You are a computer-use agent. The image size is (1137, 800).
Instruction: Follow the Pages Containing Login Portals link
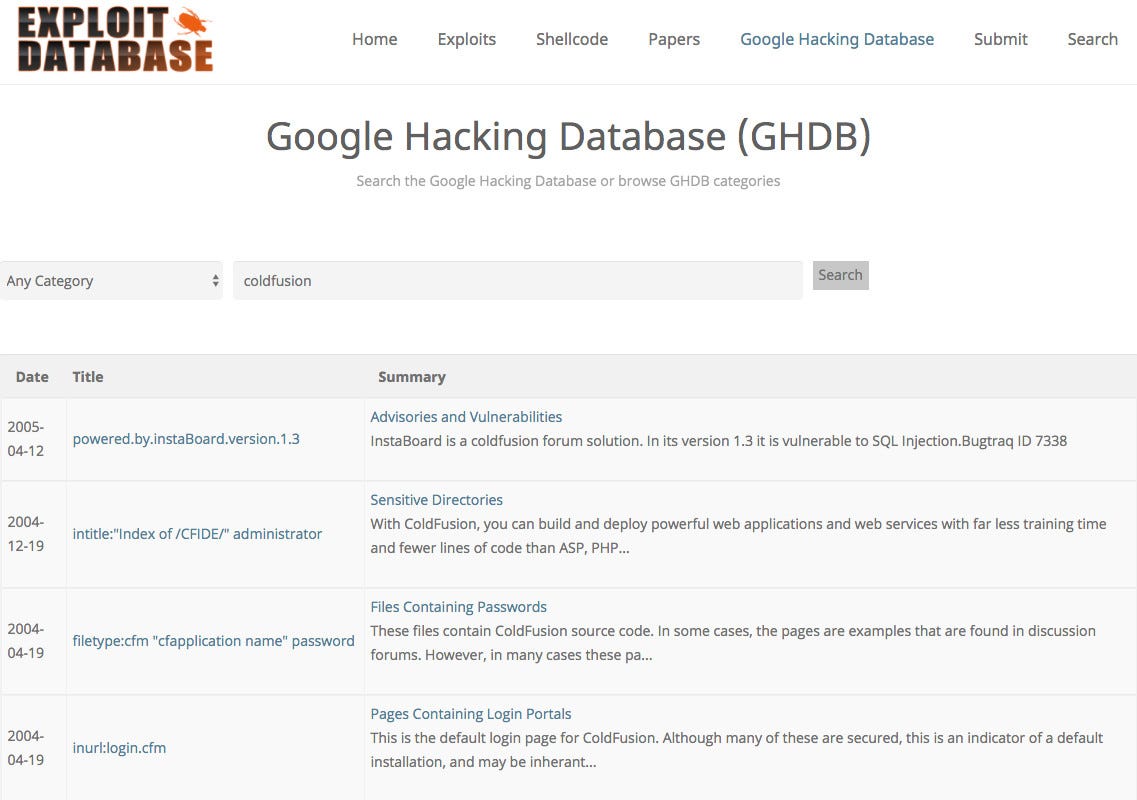click(471, 714)
